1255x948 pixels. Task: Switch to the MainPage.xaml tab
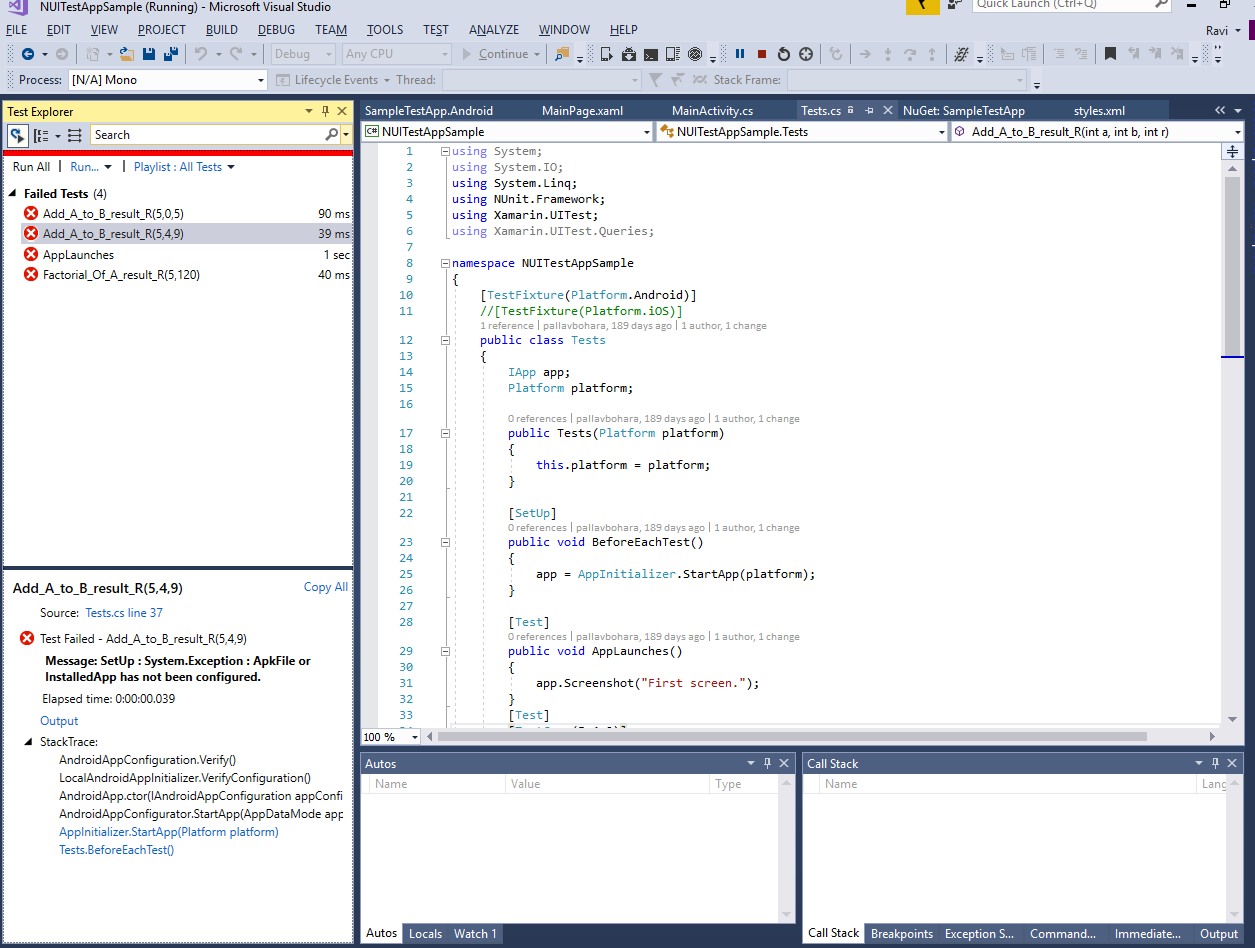pyautogui.click(x=582, y=111)
